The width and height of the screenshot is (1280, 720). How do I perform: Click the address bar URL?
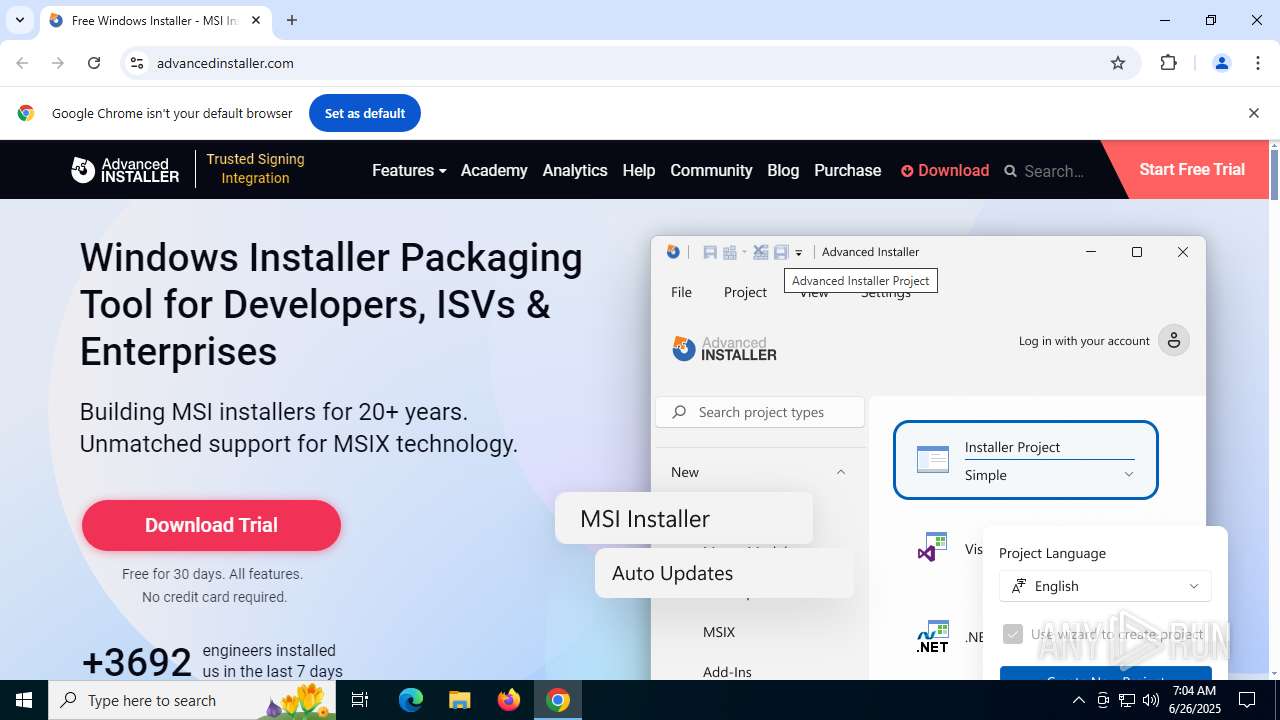click(x=225, y=63)
